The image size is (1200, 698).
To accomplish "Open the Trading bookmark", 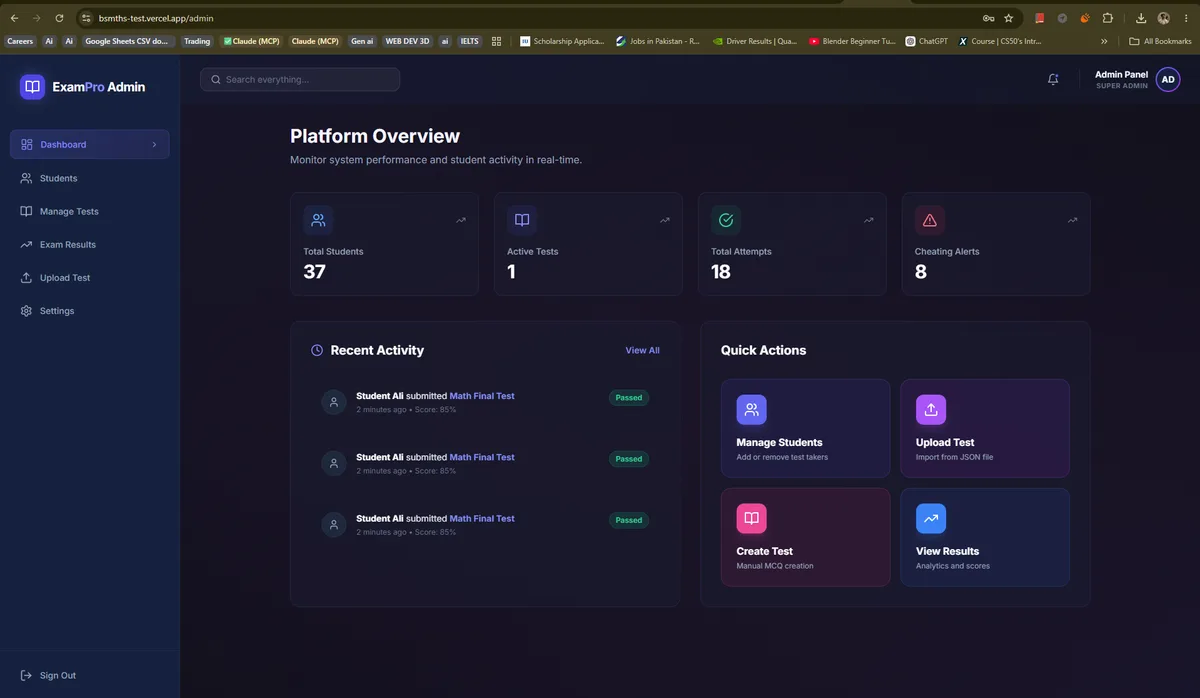I will [x=197, y=41].
